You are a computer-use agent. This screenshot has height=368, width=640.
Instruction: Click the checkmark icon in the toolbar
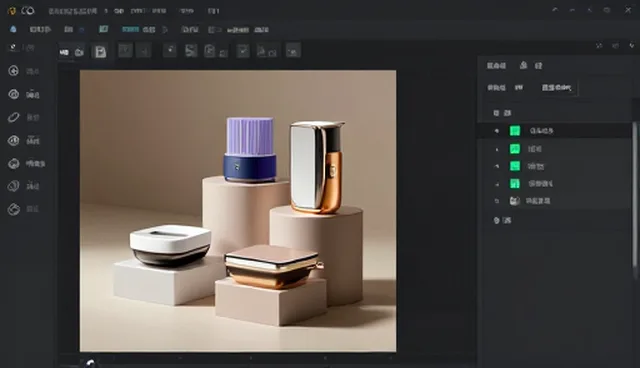pos(243,51)
